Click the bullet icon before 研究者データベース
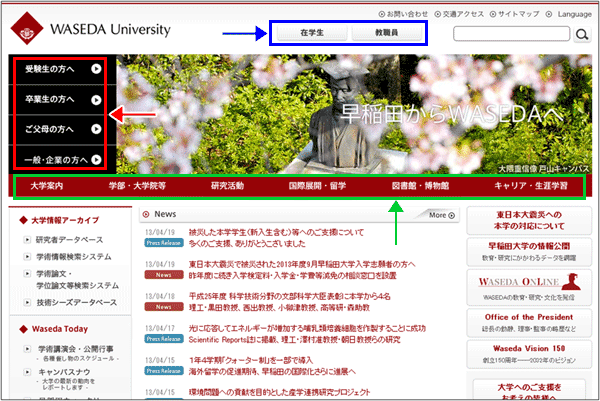This screenshot has height=401, width=600. [x=27, y=240]
